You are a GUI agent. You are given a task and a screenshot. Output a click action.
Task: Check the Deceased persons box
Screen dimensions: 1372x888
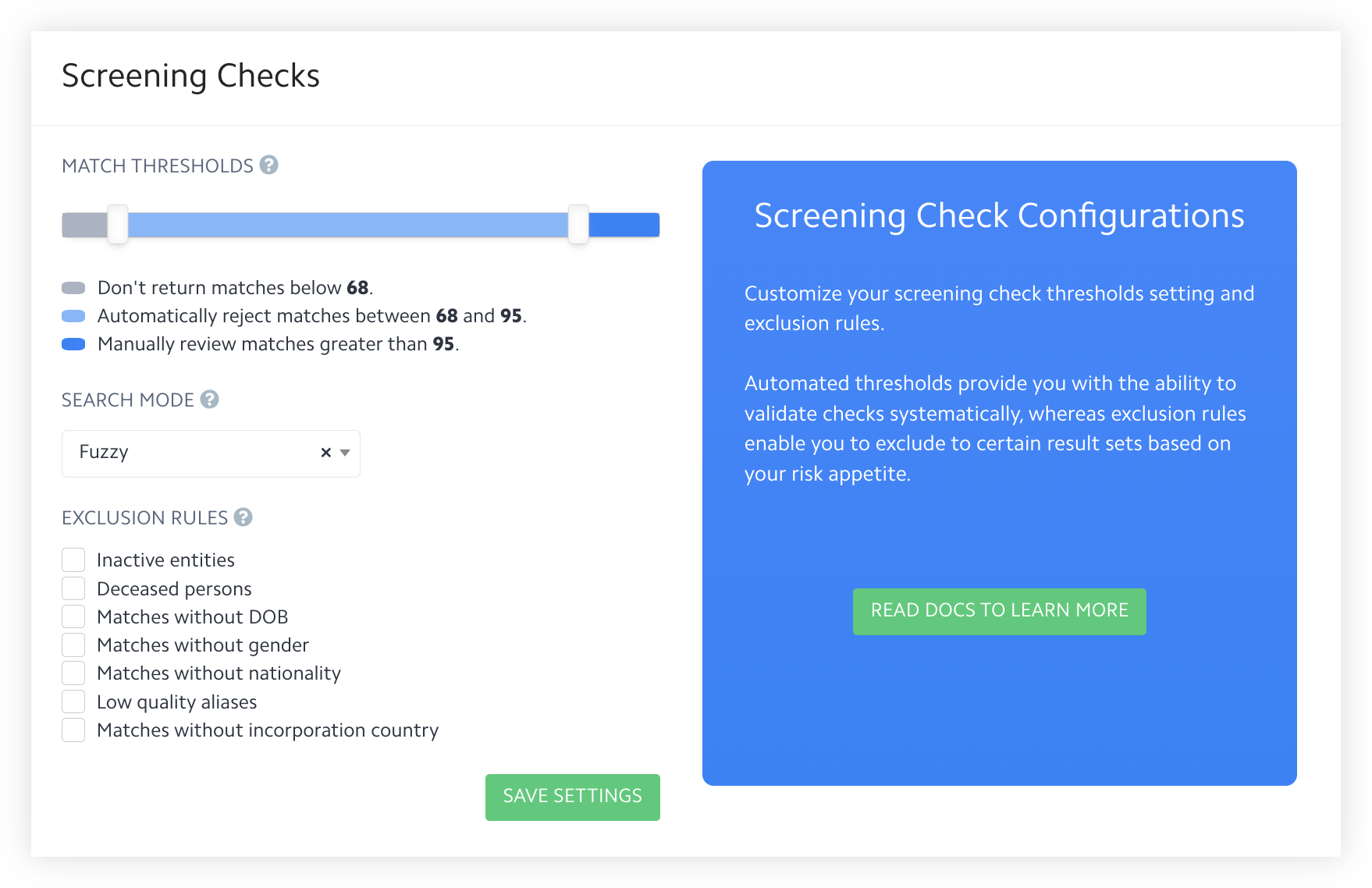tap(73, 588)
